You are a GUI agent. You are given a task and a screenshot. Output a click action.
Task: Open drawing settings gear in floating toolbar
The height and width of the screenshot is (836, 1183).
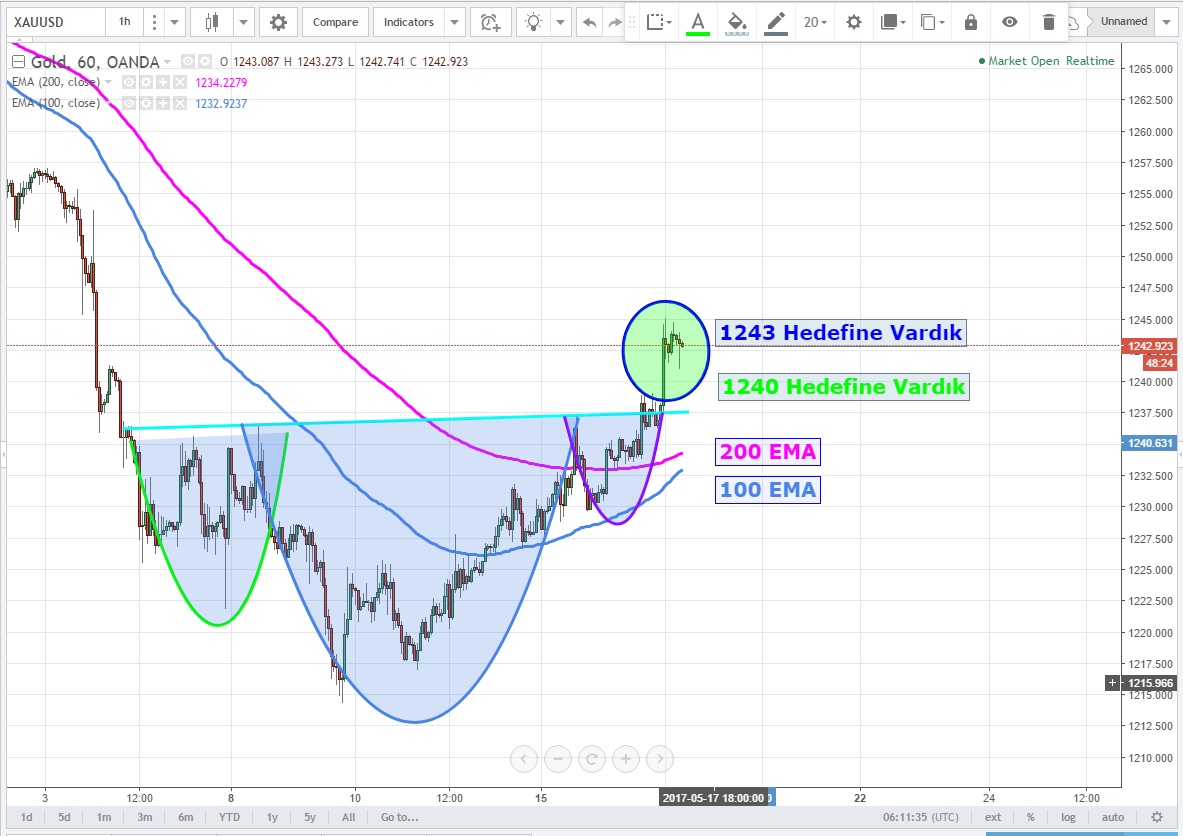point(853,22)
